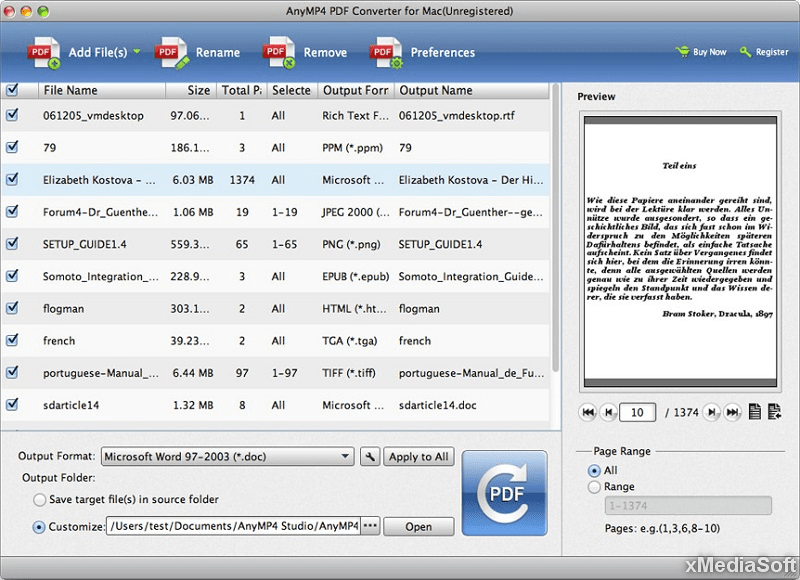
Task: Uncheck the Forum4-Dr_Guenther file checkbox
Action: tap(12, 211)
